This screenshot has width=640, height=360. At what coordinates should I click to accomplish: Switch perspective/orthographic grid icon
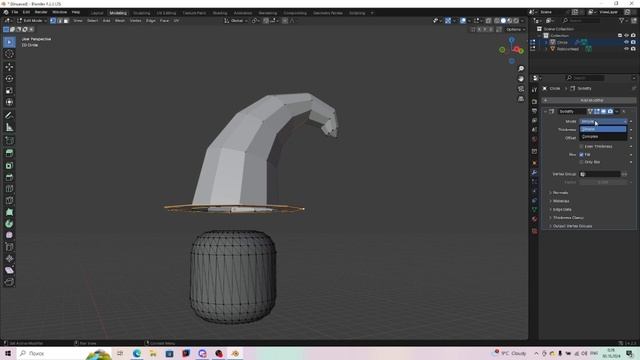click(521, 99)
